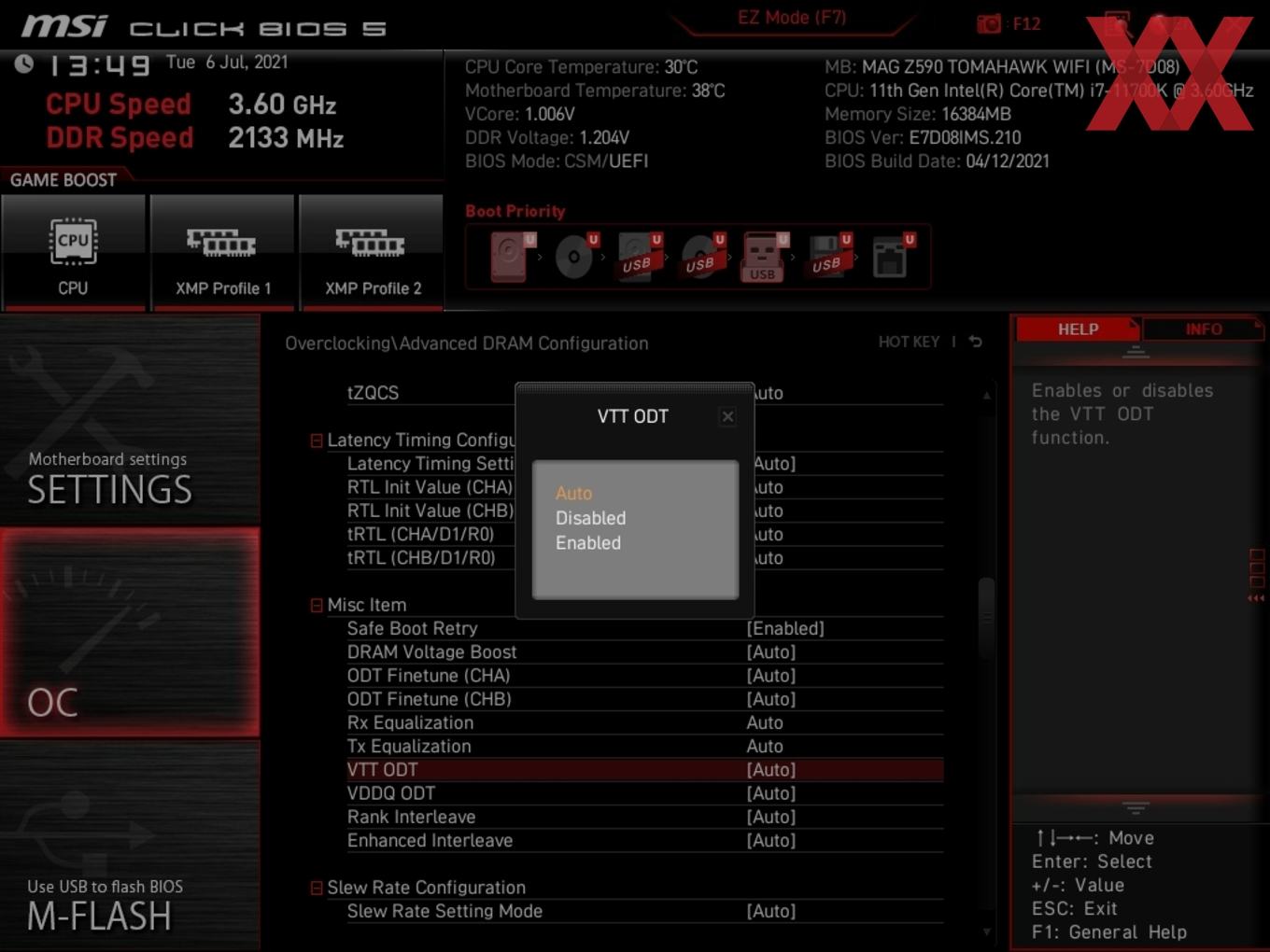Viewport: 1270px width, 952px height.
Task: Select the USB CD/DVD boot icon
Action: (702, 256)
